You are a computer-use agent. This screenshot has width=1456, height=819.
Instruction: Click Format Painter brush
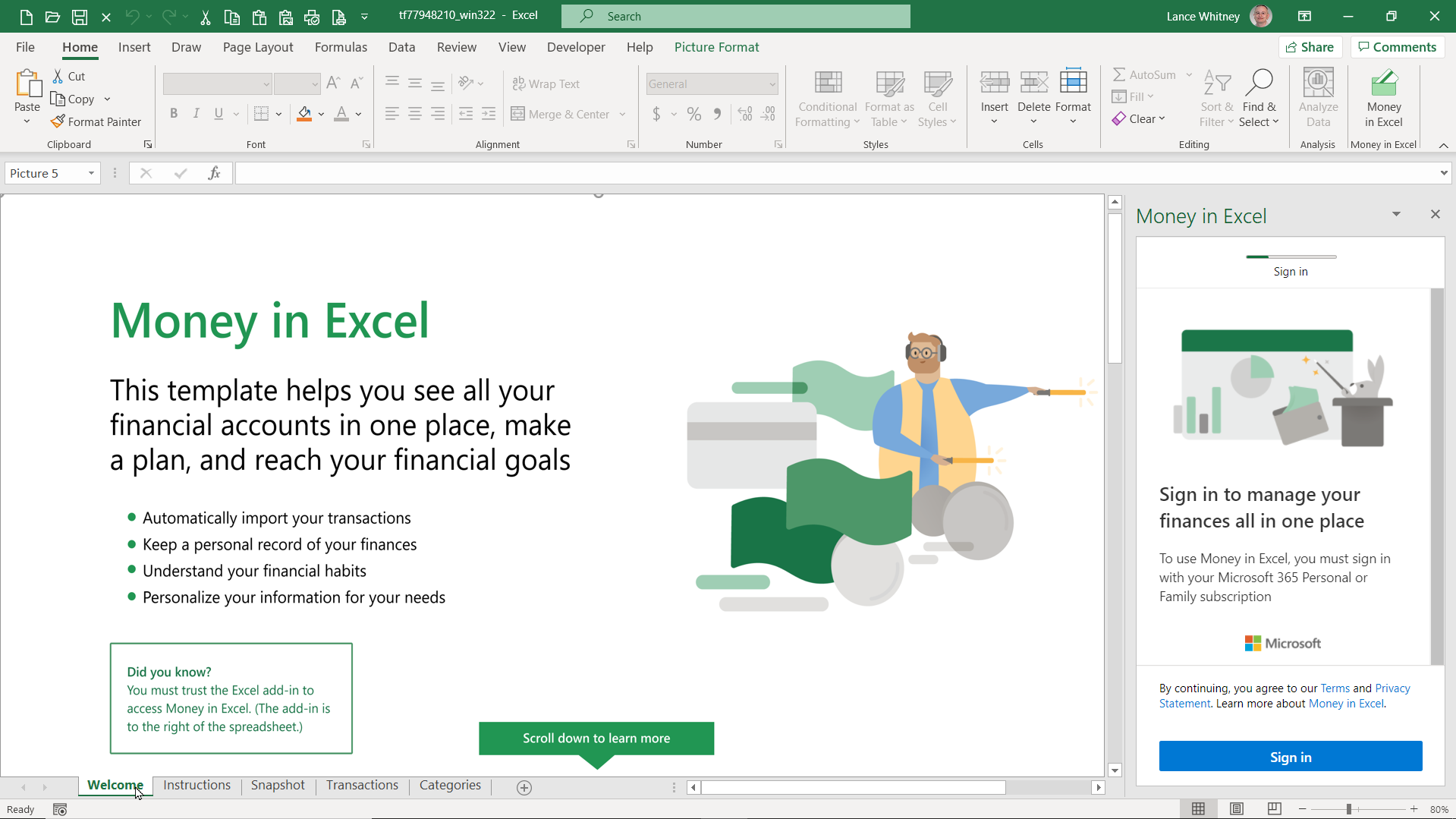pos(58,121)
